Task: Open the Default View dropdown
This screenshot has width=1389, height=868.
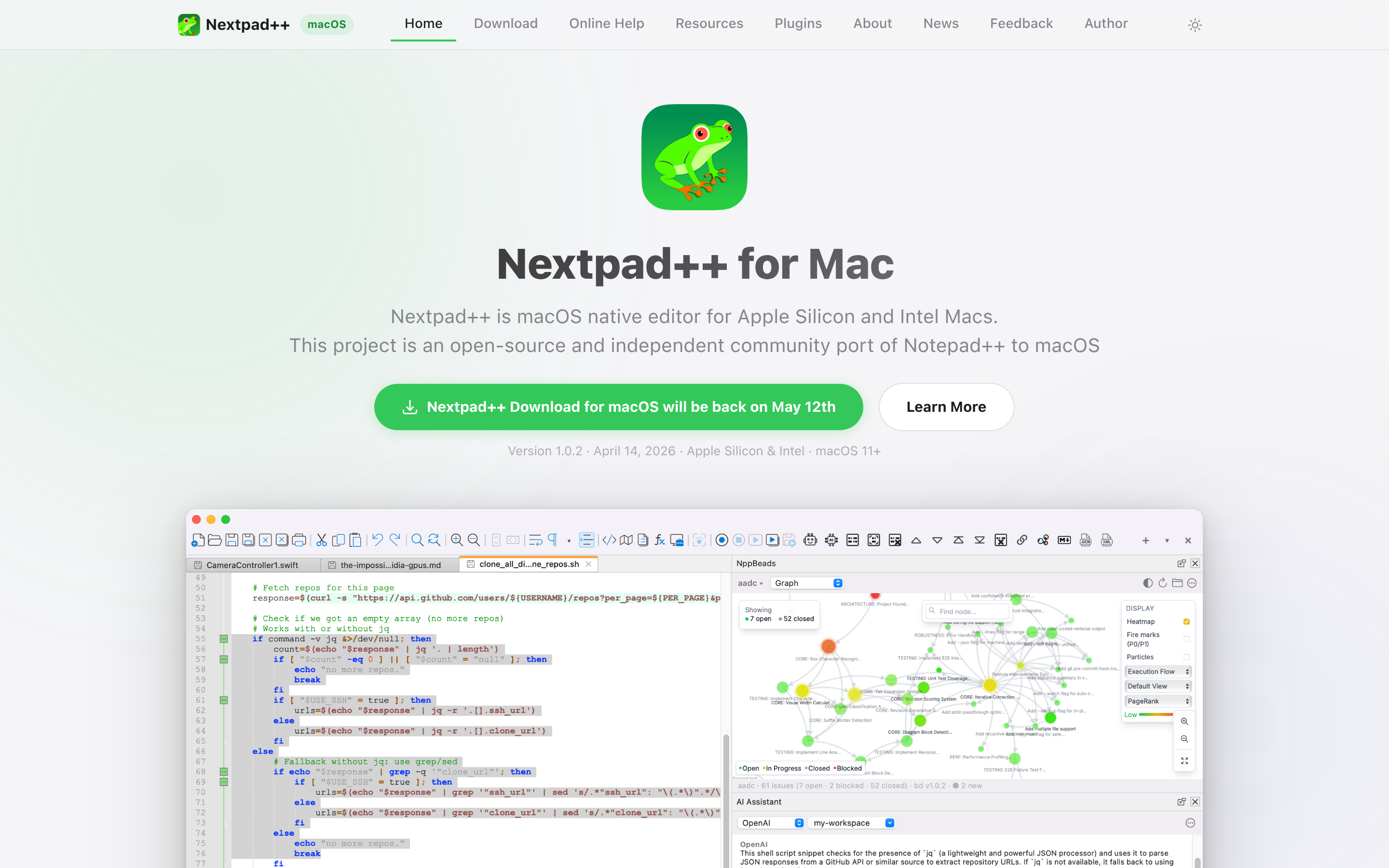Action: click(x=1157, y=686)
